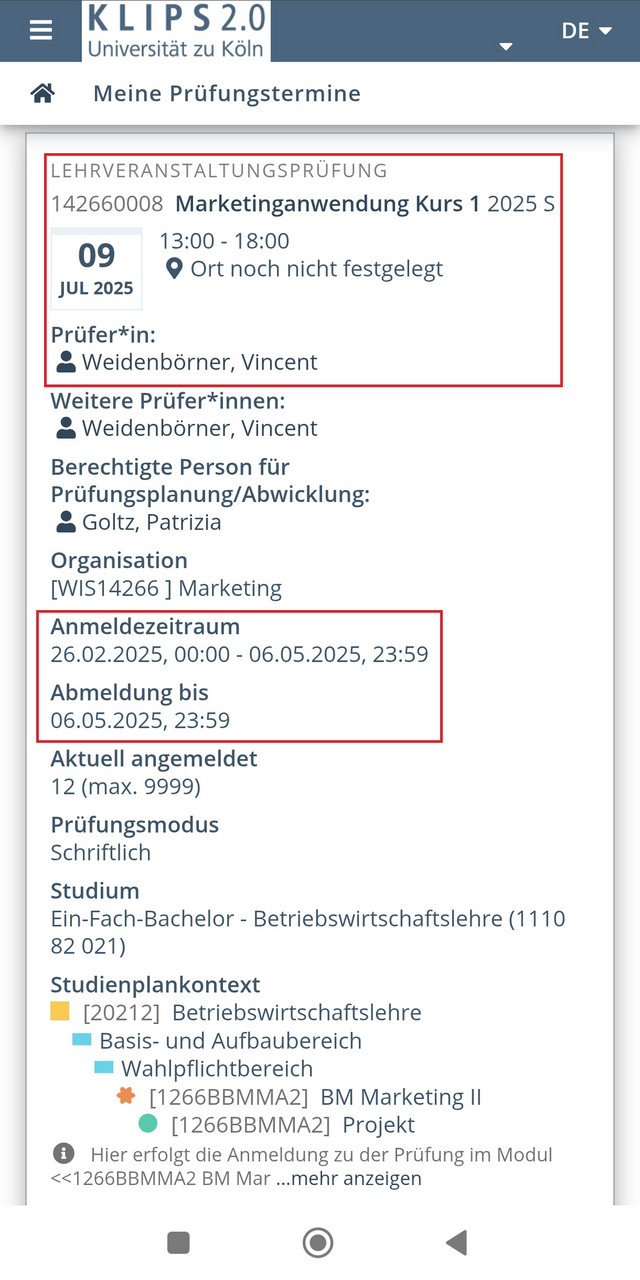Click the yellow square by 20212
Image resolution: width=640 pixels, height=1280 pixels.
[x=60, y=1012]
